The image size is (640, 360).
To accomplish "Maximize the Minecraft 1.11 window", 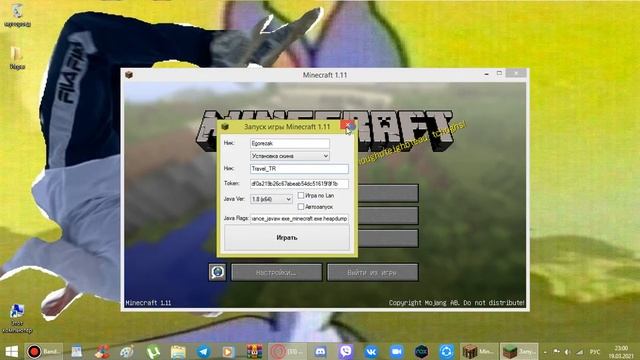I will [x=499, y=73].
